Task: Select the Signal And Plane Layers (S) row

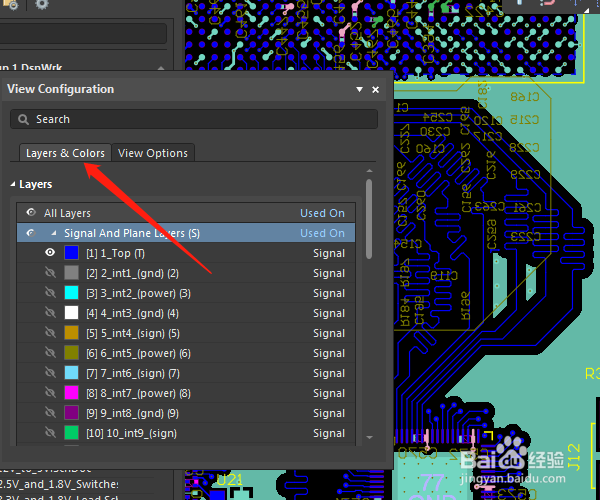Action: [186, 233]
